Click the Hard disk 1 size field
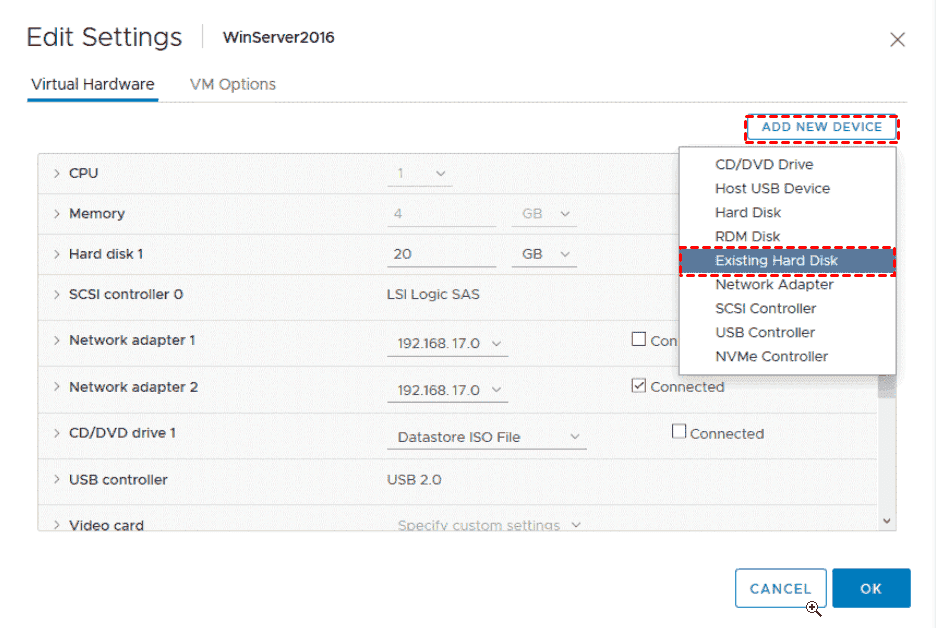Image resolution: width=936 pixels, height=628 pixels. point(441,254)
